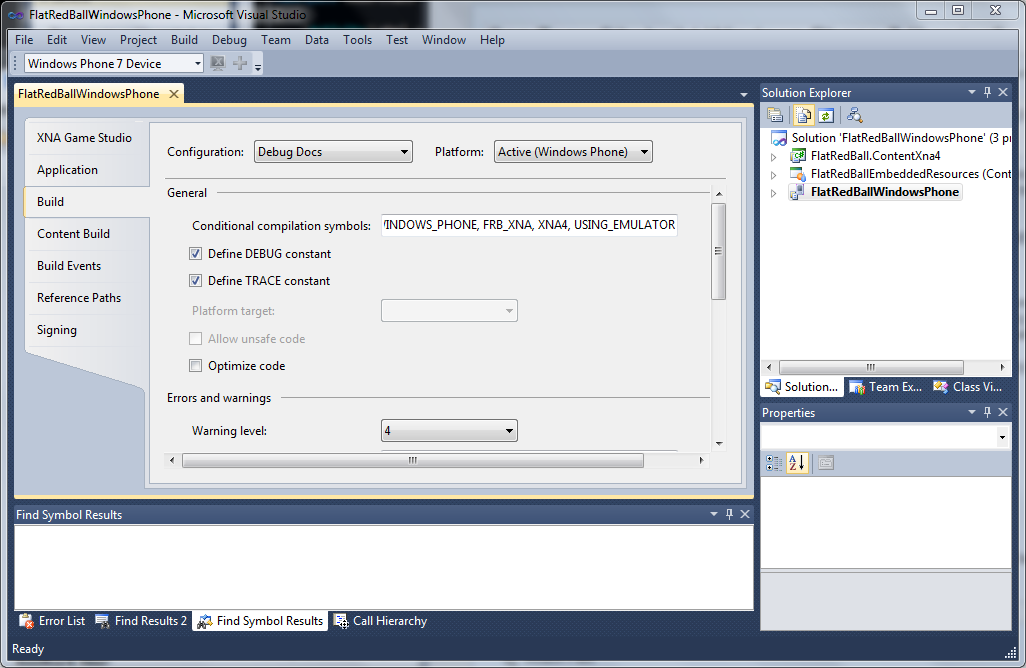1026x668 pixels.
Task: Open the Solution Explorer window options dropdown
Action: 972,92
